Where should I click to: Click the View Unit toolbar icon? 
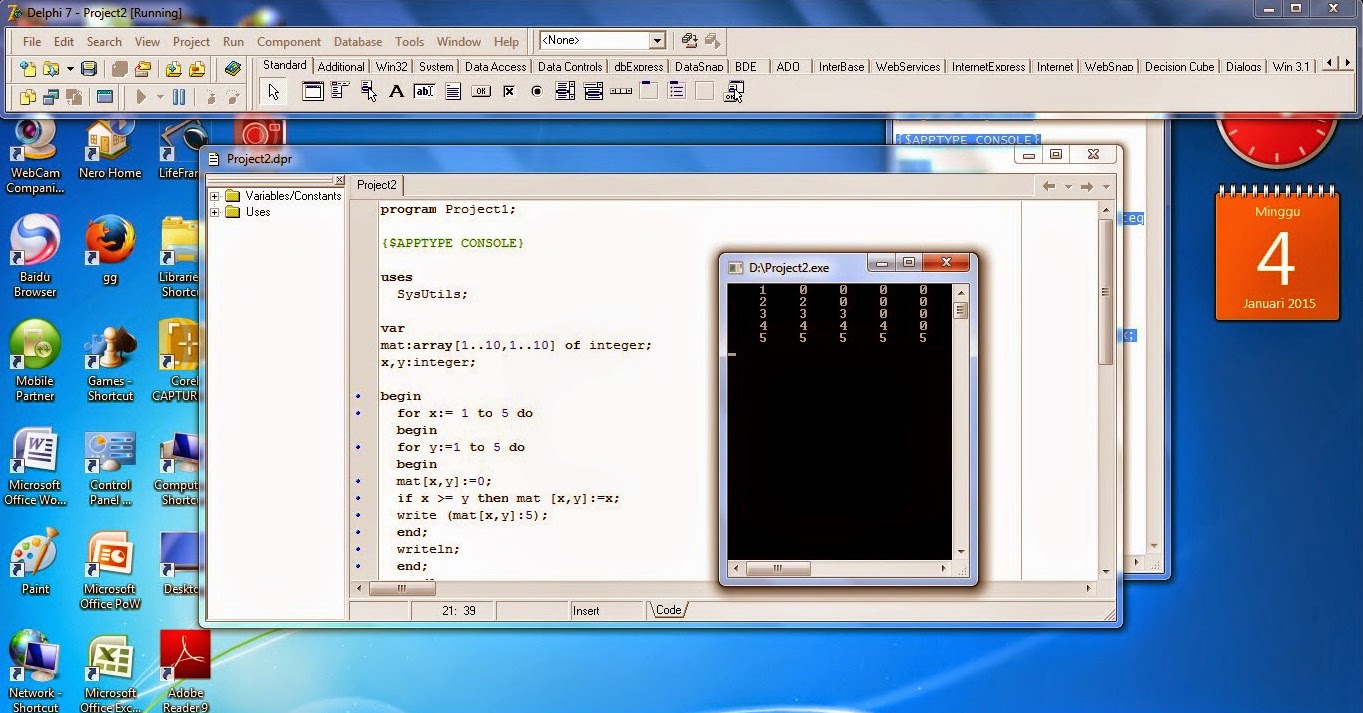point(27,97)
